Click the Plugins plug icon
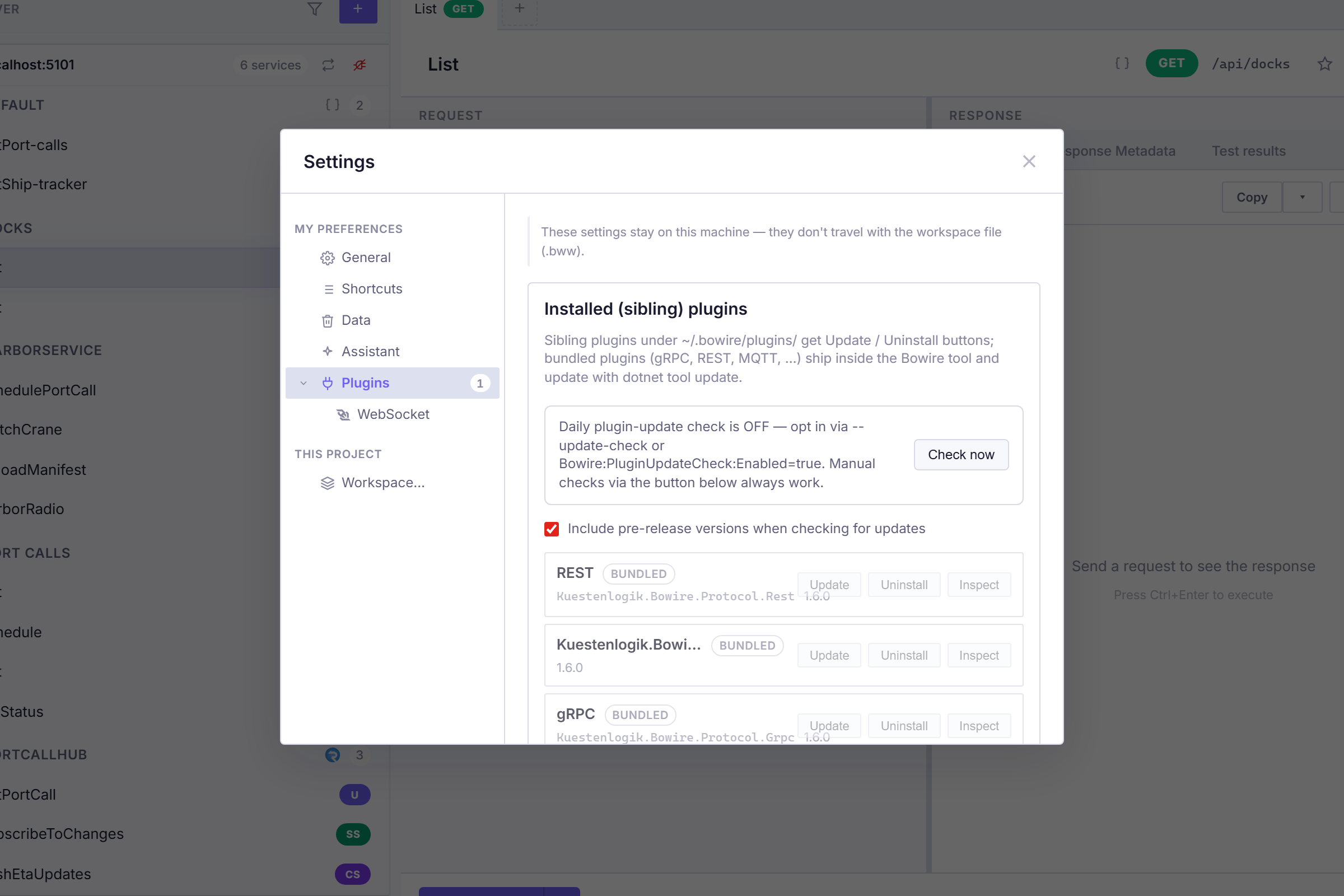The width and height of the screenshot is (1344, 896). tap(328, 383)
